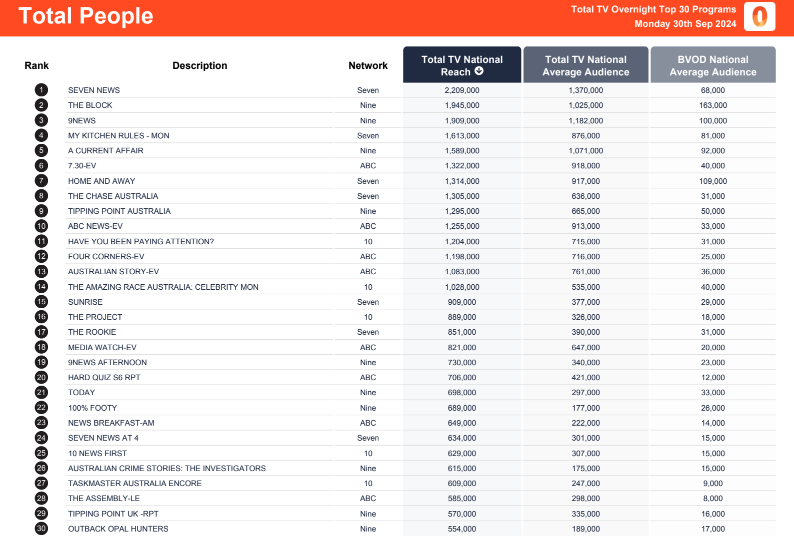The width and height of the screenshot is (794, 550).
Task: Click AUSTRALIAN CRIME STORIES: THE INVESTIGATORS text
Action: [x=167, y=468]
